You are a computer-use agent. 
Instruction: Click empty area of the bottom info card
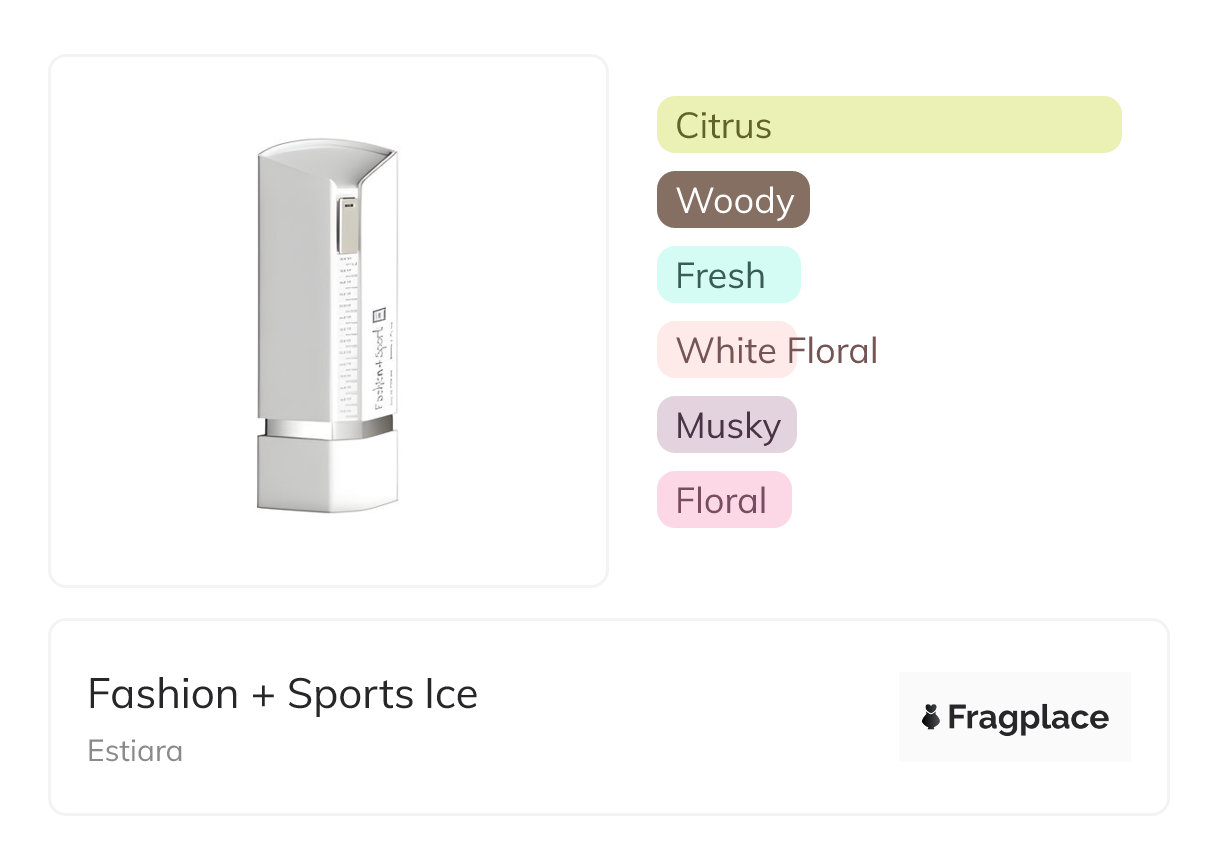680,720
